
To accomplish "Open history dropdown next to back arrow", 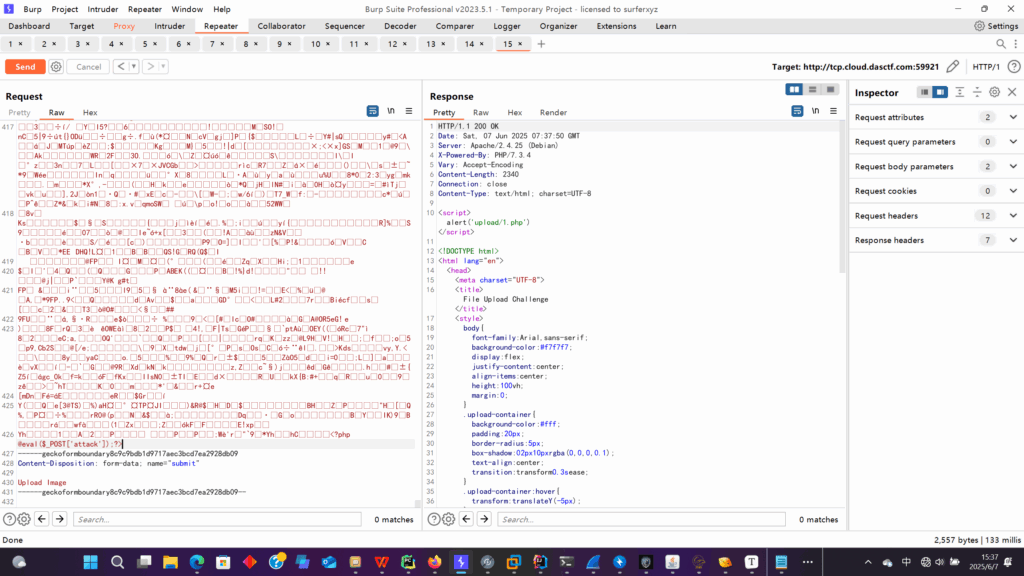I will pyautogui.click(x=134, y=67).
